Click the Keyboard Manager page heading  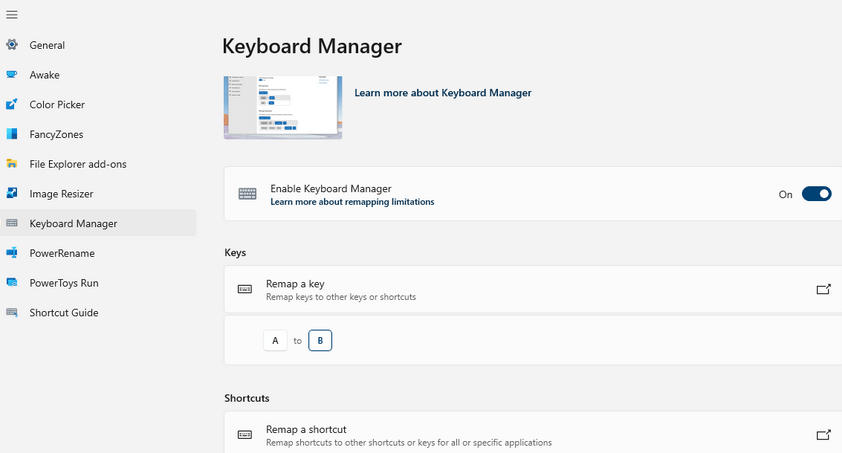click(312, 46)
